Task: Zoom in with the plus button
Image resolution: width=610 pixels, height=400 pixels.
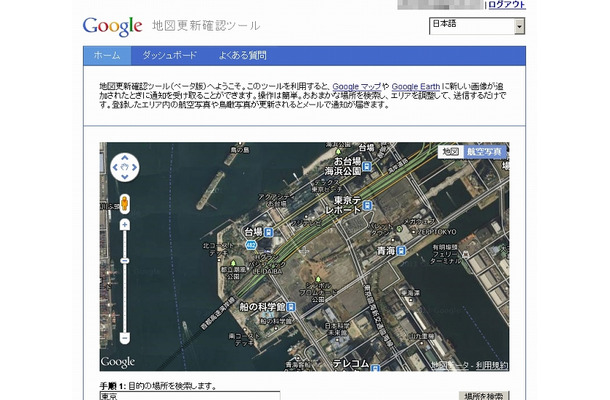Action: point(125,225)
